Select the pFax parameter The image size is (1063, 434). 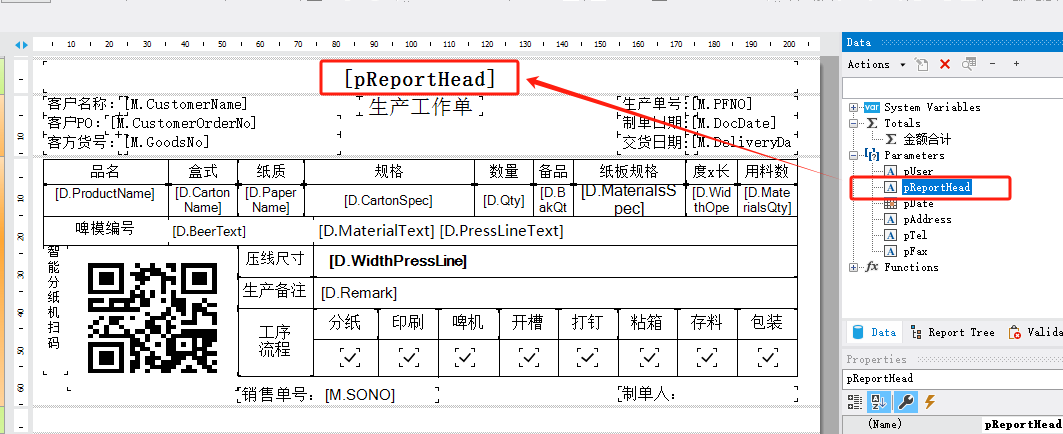[x=915, y=251]
